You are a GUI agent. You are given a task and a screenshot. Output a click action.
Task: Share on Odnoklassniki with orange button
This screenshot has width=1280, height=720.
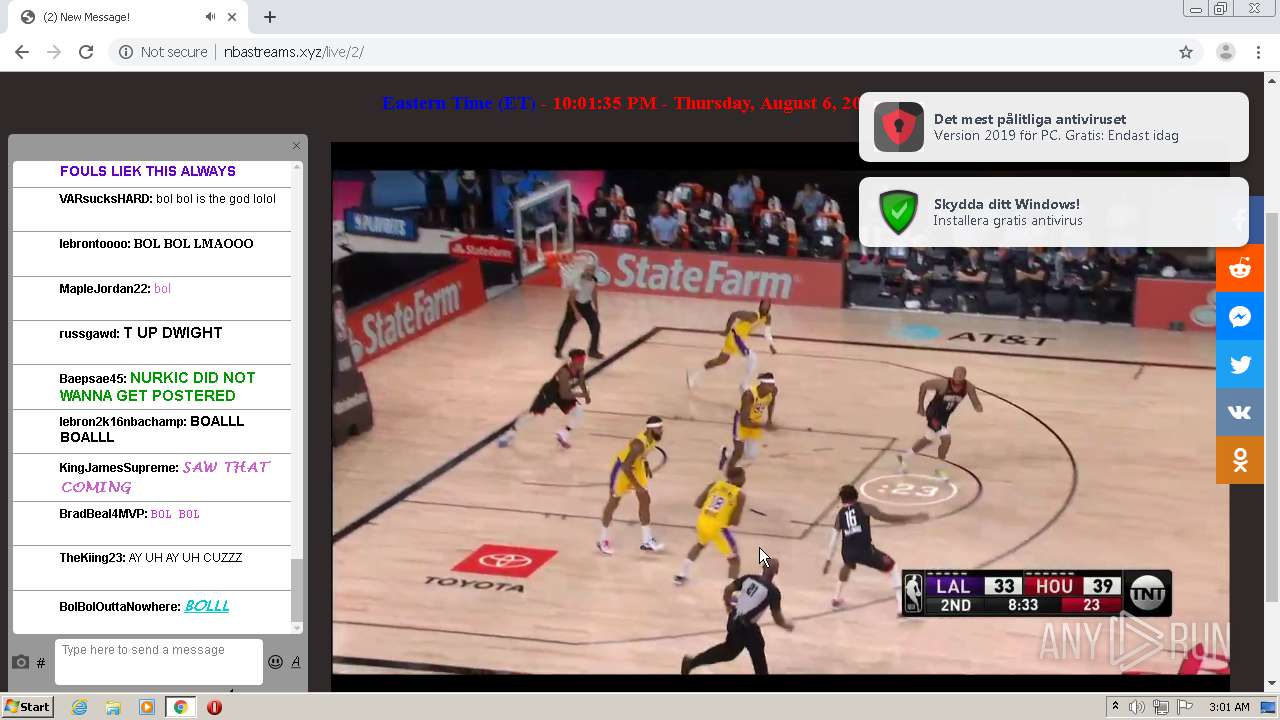pos(1240,460)
